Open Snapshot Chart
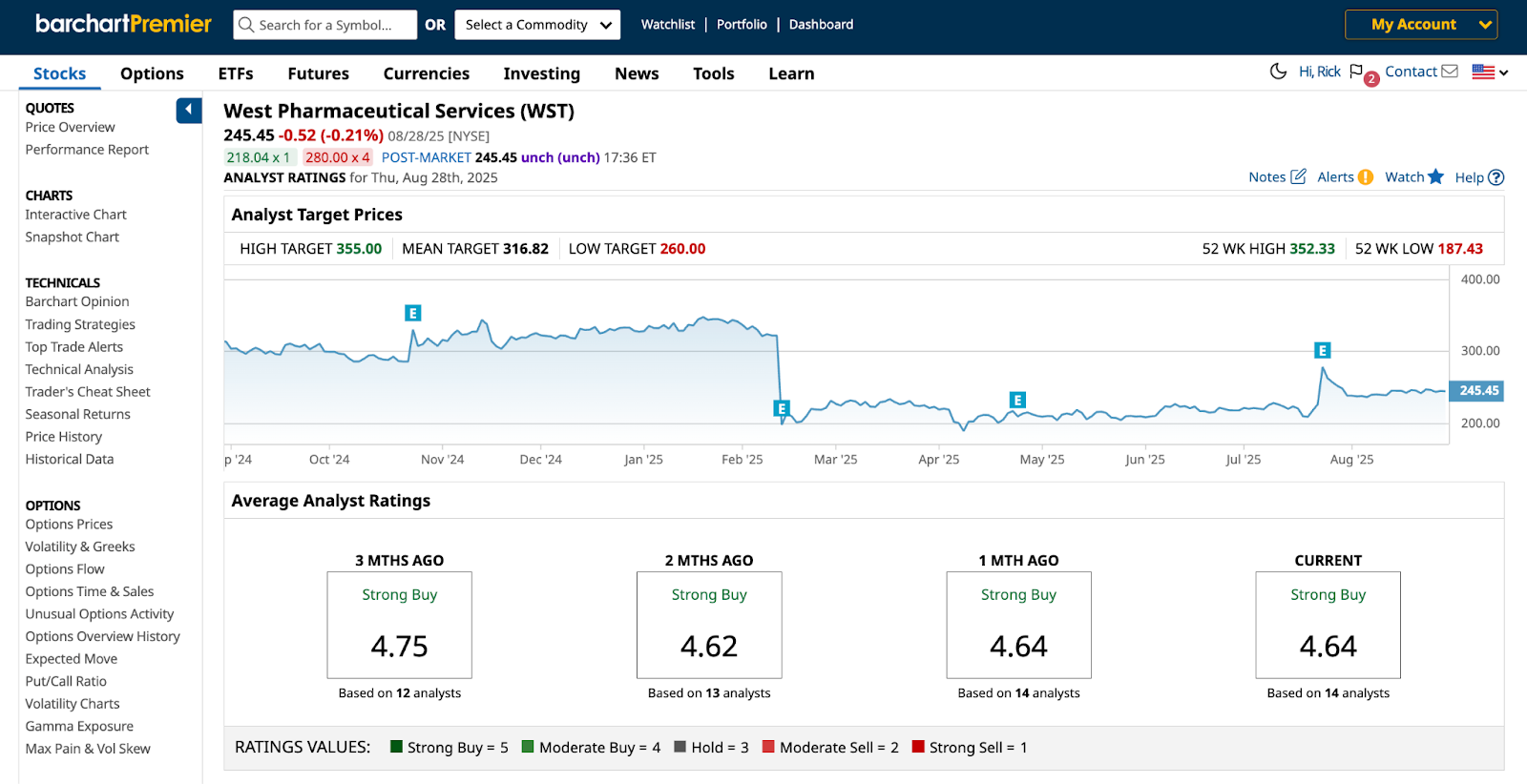The image size is (1527, 784). pos(72,237)
